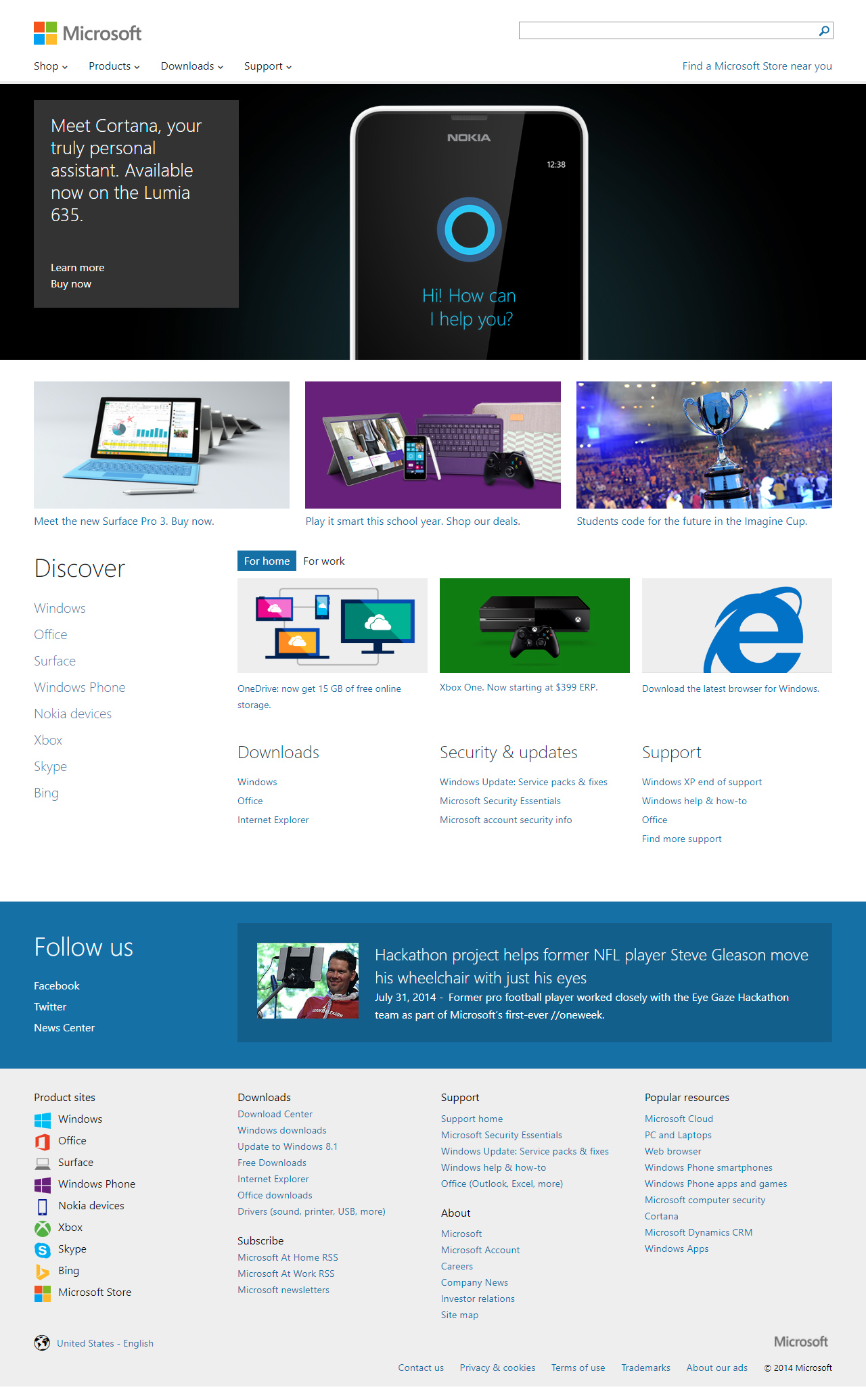Open Microsoft newsletters link
The image size is (866, 1400).
click(x=283, y=1290)
